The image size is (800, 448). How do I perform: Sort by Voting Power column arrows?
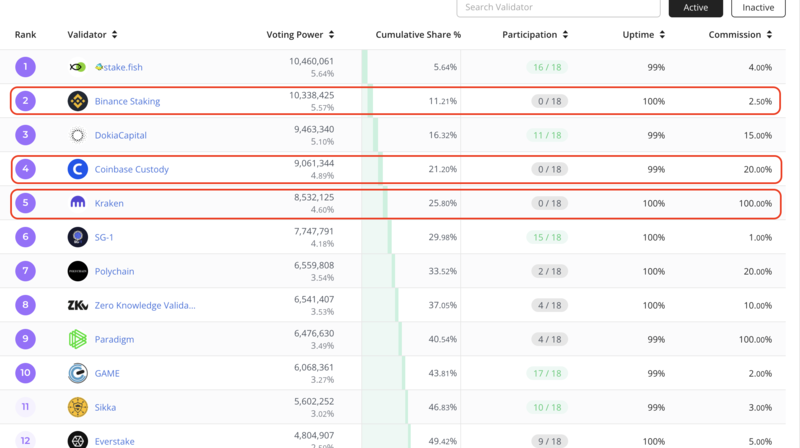(x=332, y=34)
